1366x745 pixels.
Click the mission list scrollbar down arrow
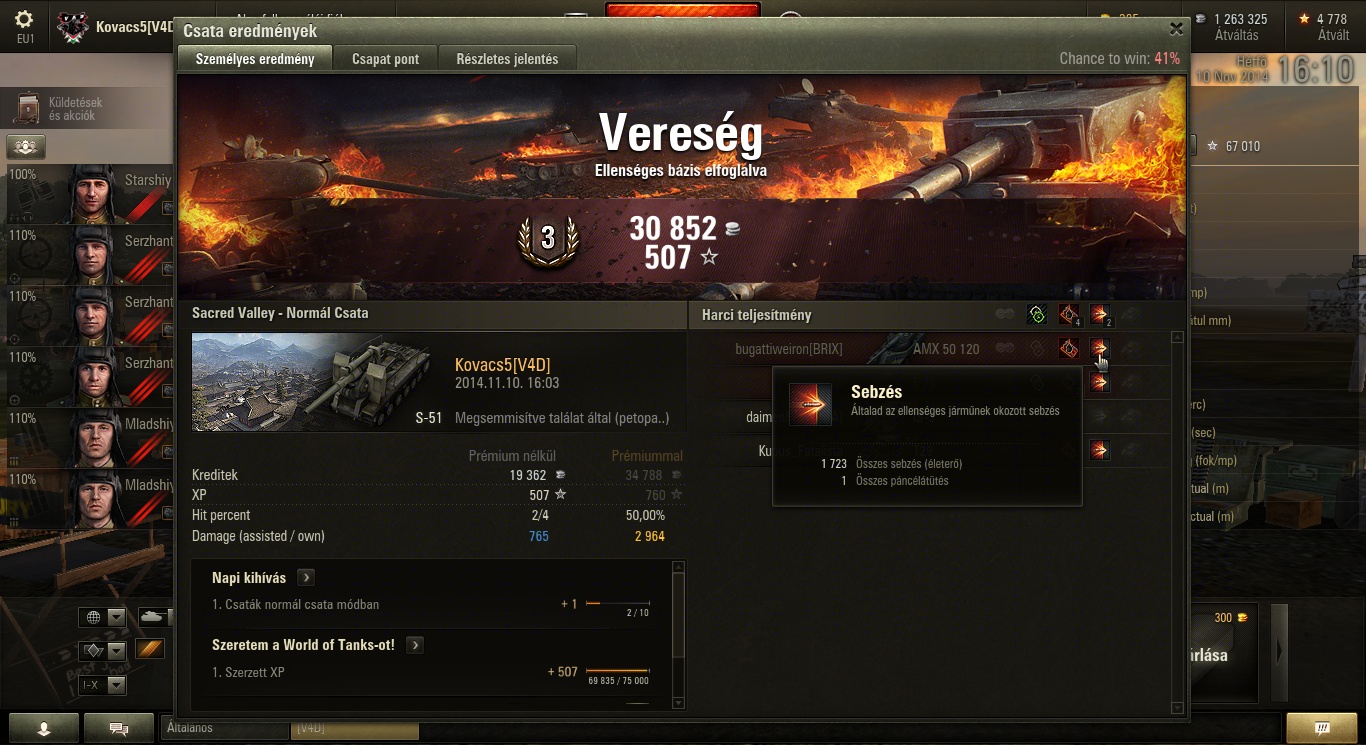(x=680, y=704)
